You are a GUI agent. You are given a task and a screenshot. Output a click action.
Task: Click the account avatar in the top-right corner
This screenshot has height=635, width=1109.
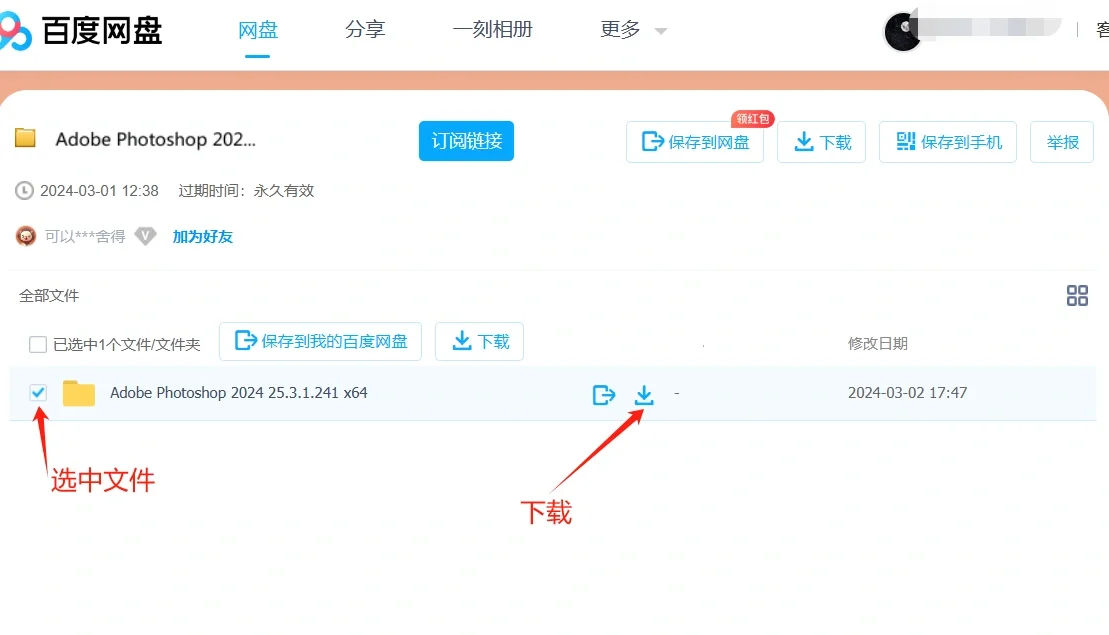[x=902, y=30]
